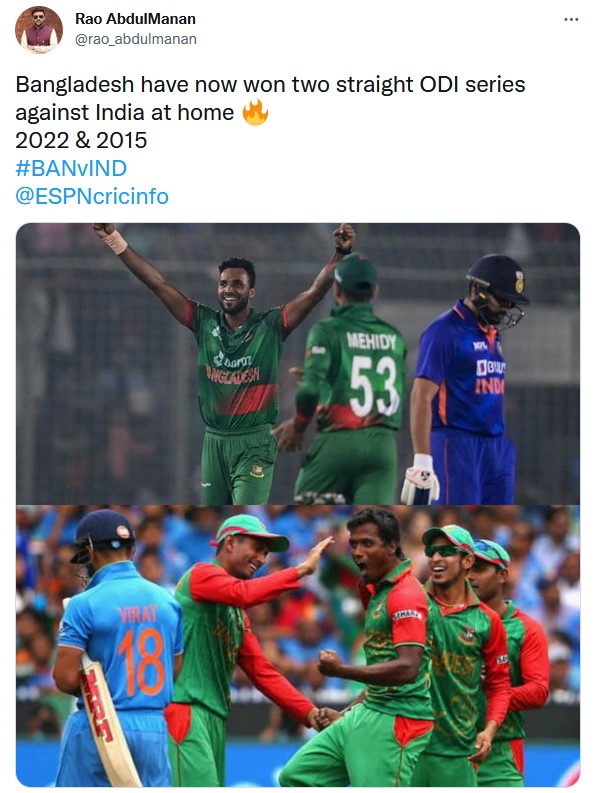Image resolution: width=597 pixels, height=793 pixels.
Task: Click Rao AbdulManan's profile avatar
Action: click(x=39, y=30)
